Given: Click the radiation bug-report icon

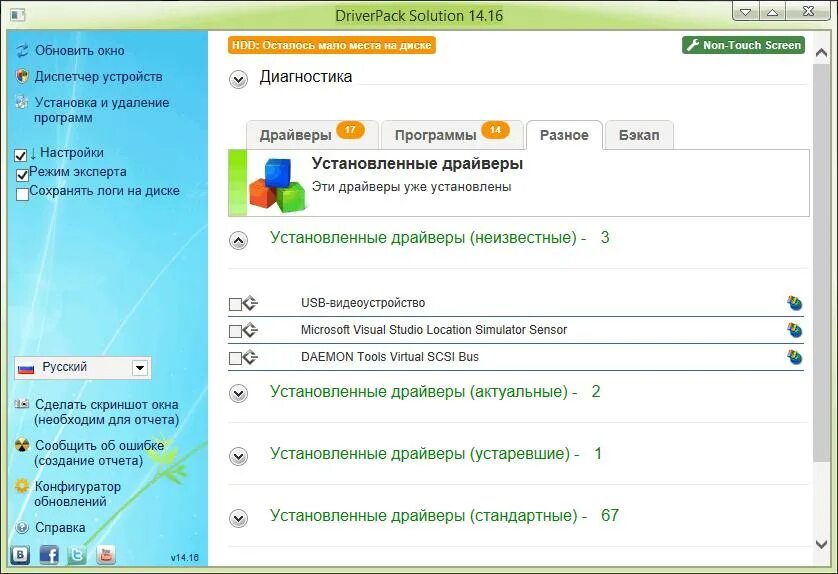Looking at the screenshot, I should point(22,445).
